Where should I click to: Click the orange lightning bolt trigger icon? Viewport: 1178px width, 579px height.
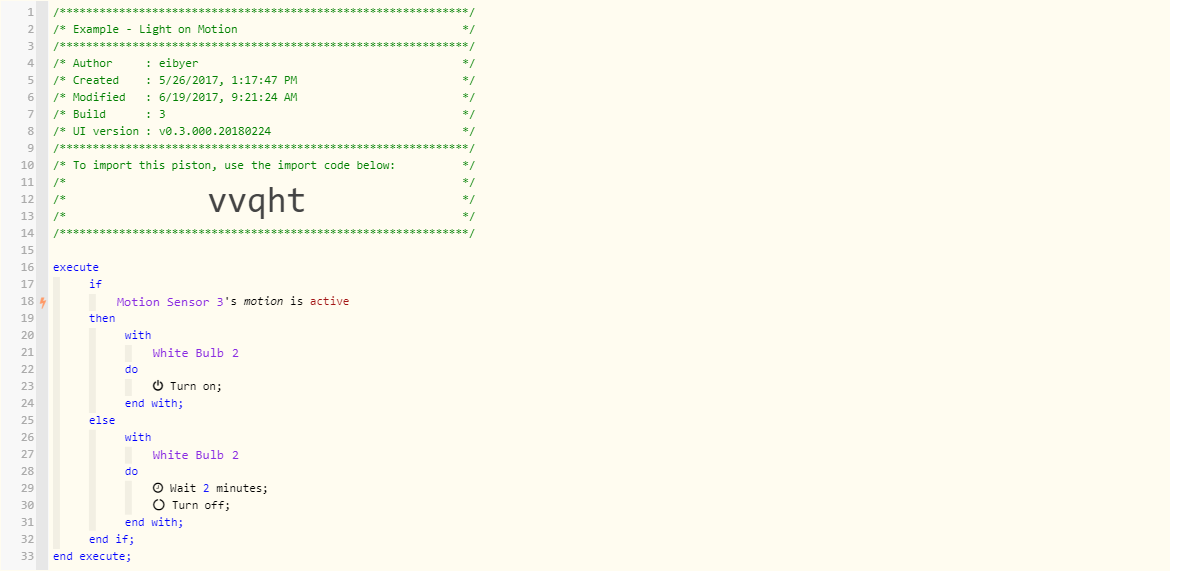(x=43, y=302)
